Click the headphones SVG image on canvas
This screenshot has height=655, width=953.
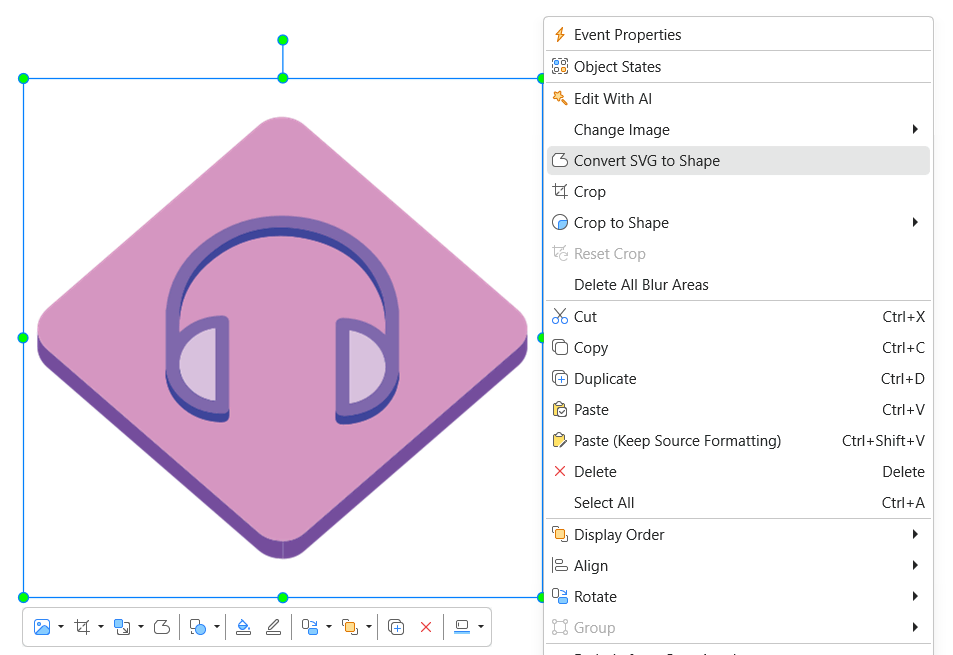tap(282, 338)
